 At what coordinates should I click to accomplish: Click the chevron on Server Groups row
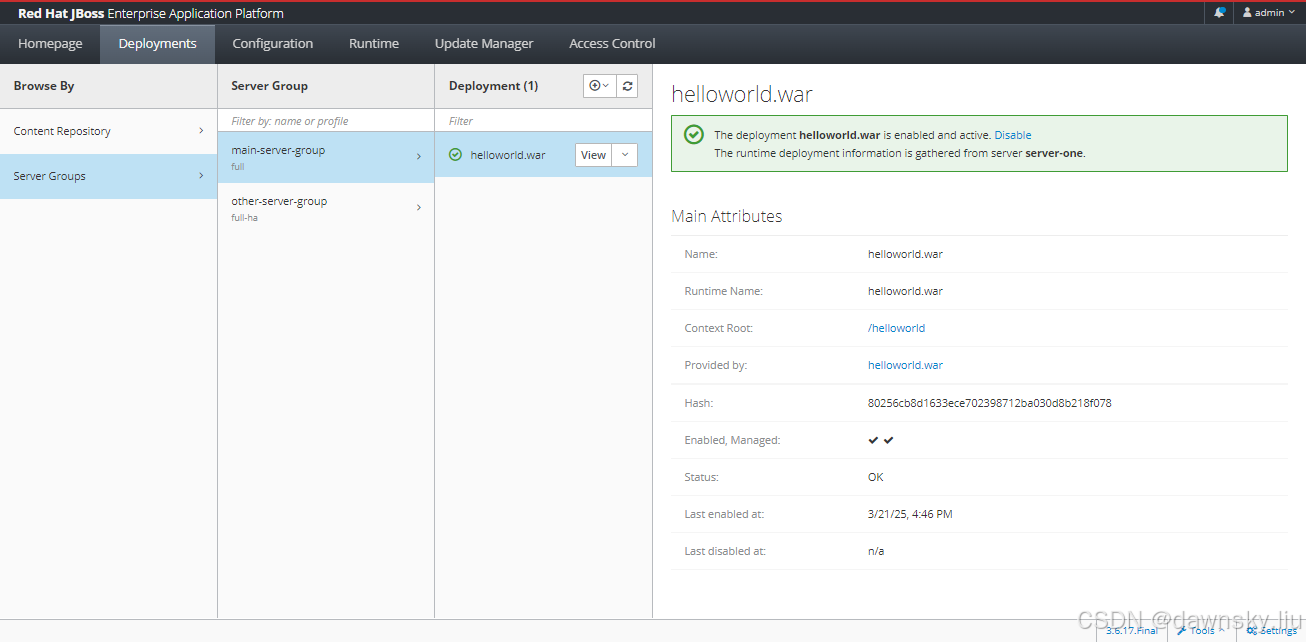coord(201,176)
